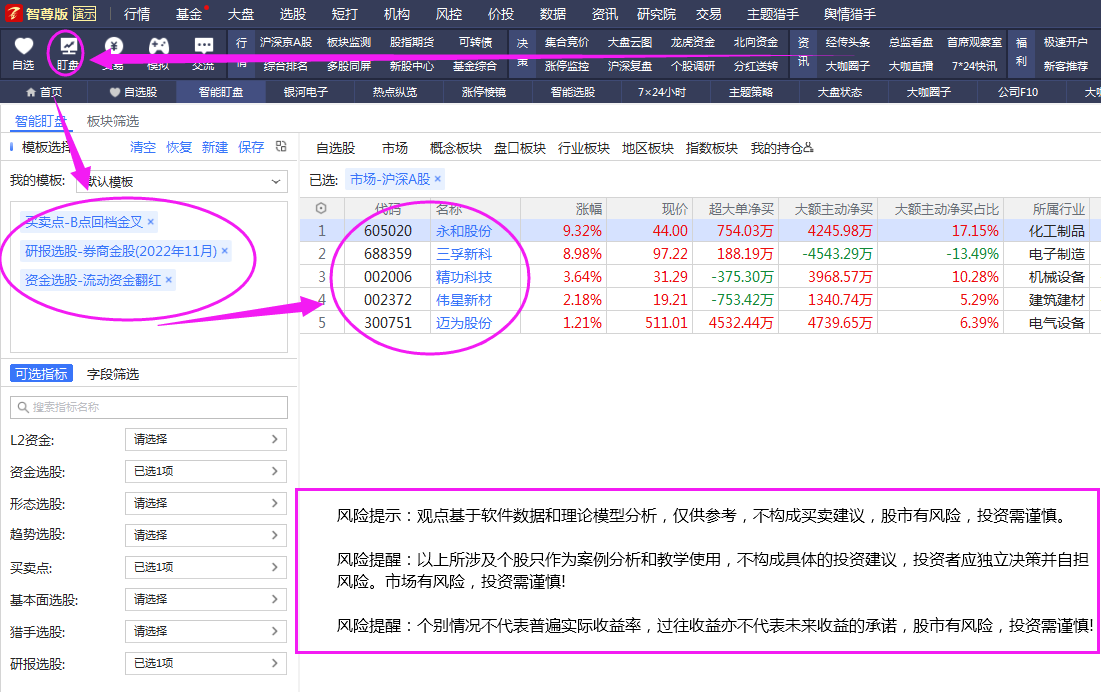Remove the 买卖点-B点回档金叉 condition tag

(x=150, y=222)
